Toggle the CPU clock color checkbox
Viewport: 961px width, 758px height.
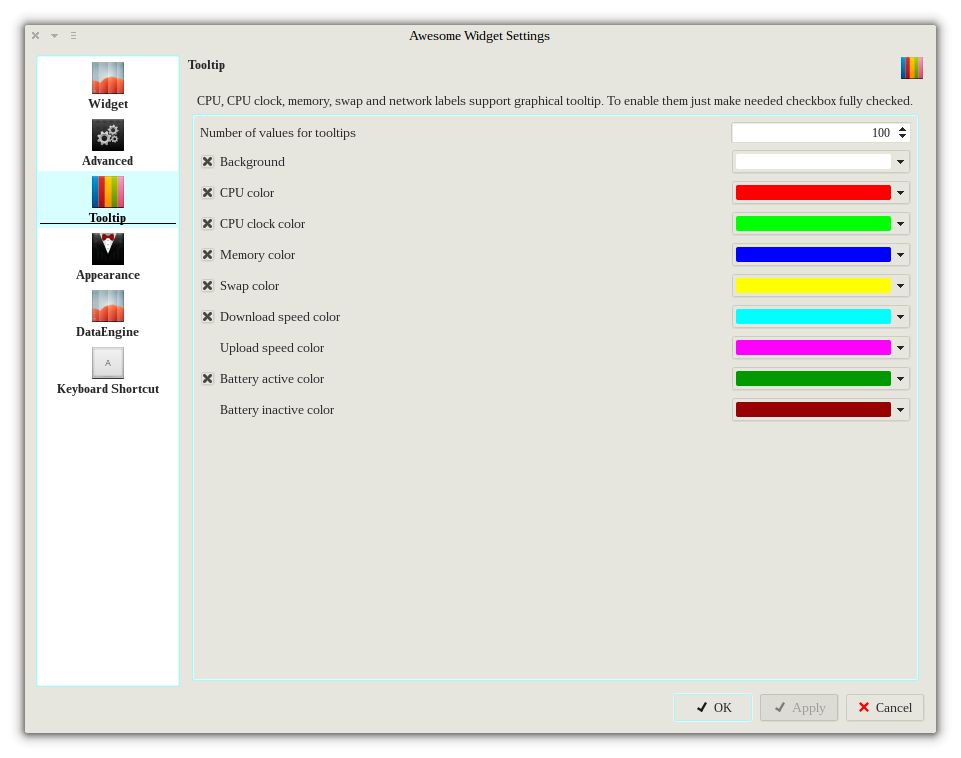pos(208,224)
